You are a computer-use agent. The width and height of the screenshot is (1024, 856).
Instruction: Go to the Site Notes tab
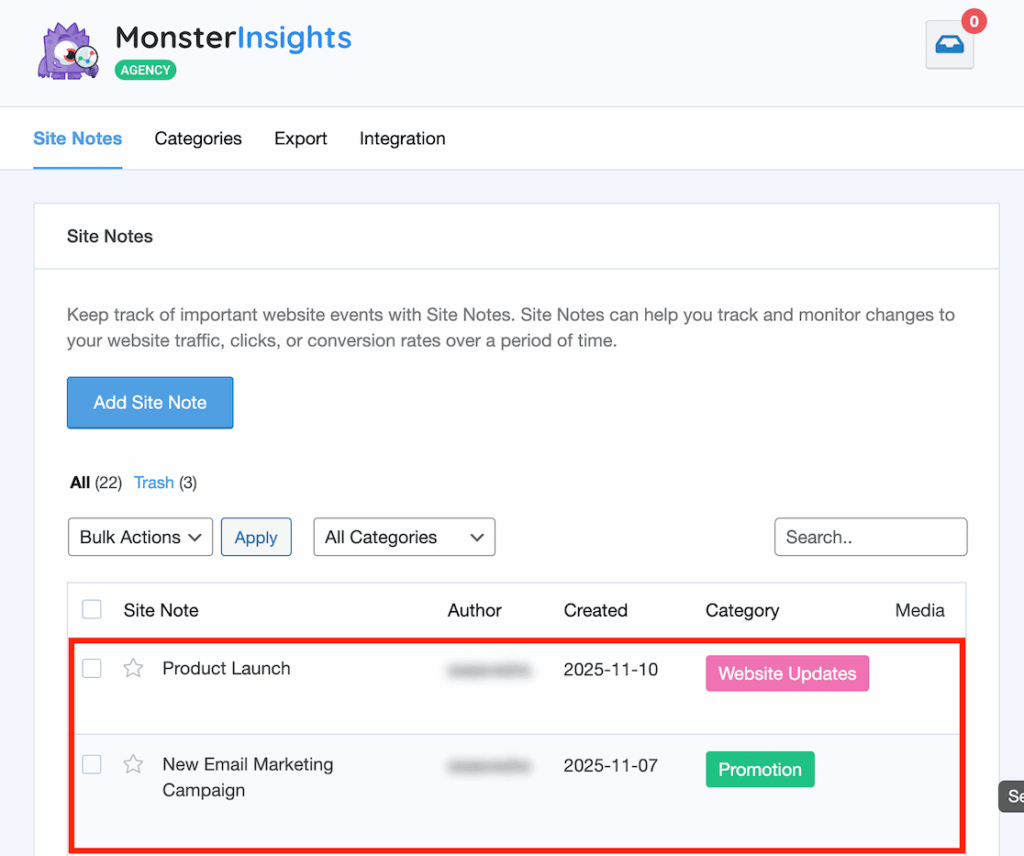coord(77,139)
